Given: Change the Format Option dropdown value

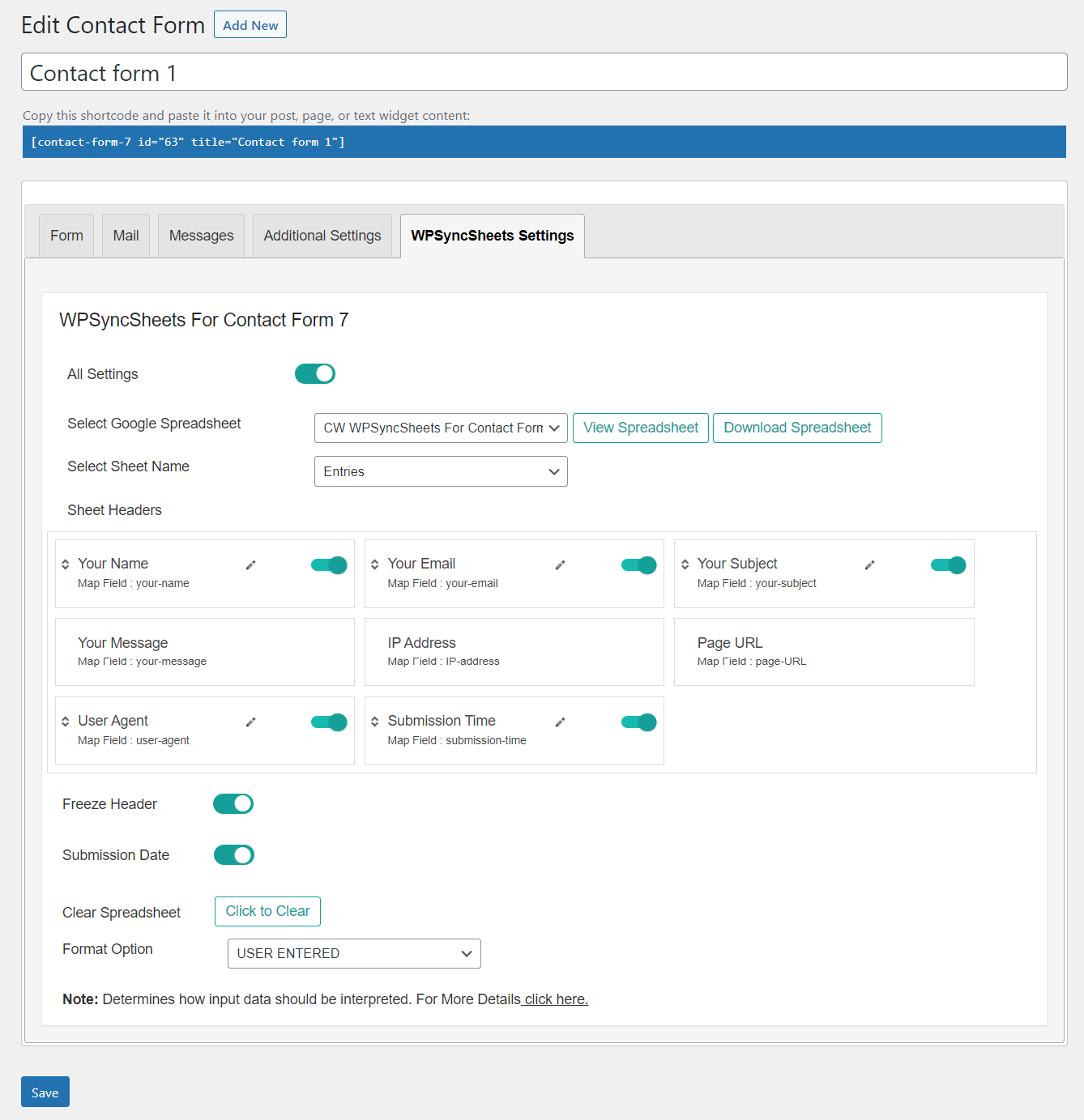Looking at the screenshot, I should pyautogui.click(x=353, y=953).
